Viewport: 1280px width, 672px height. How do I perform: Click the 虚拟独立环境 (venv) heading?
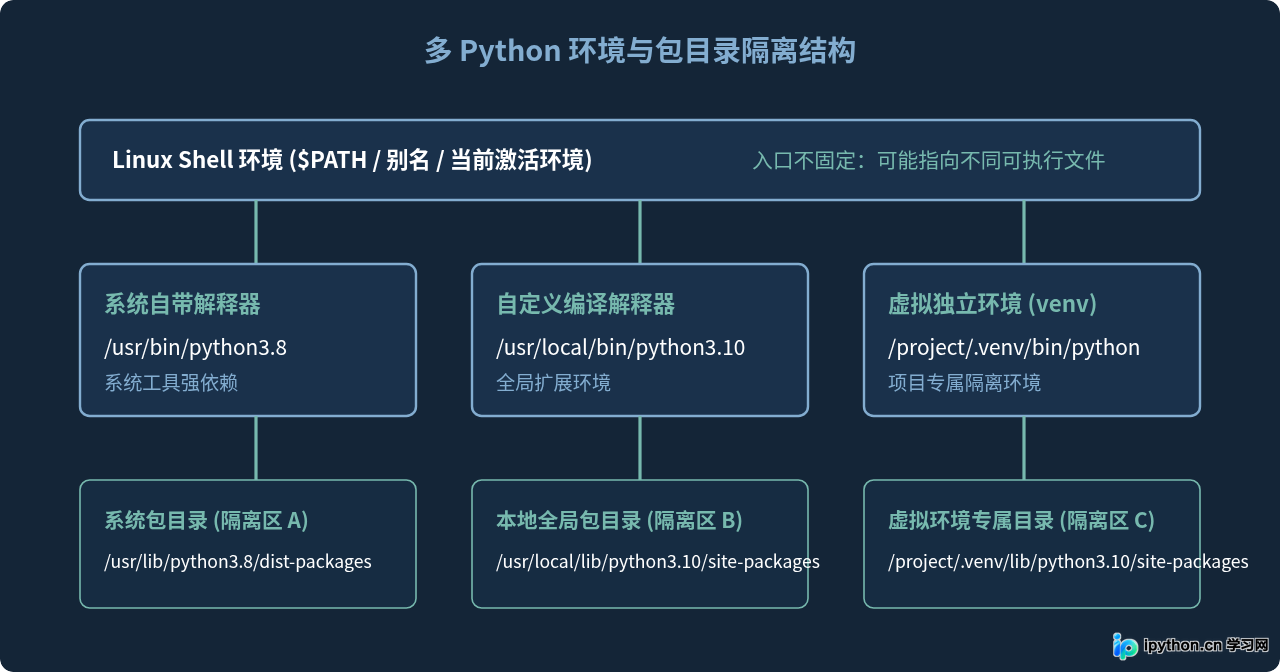coord(993,304)
